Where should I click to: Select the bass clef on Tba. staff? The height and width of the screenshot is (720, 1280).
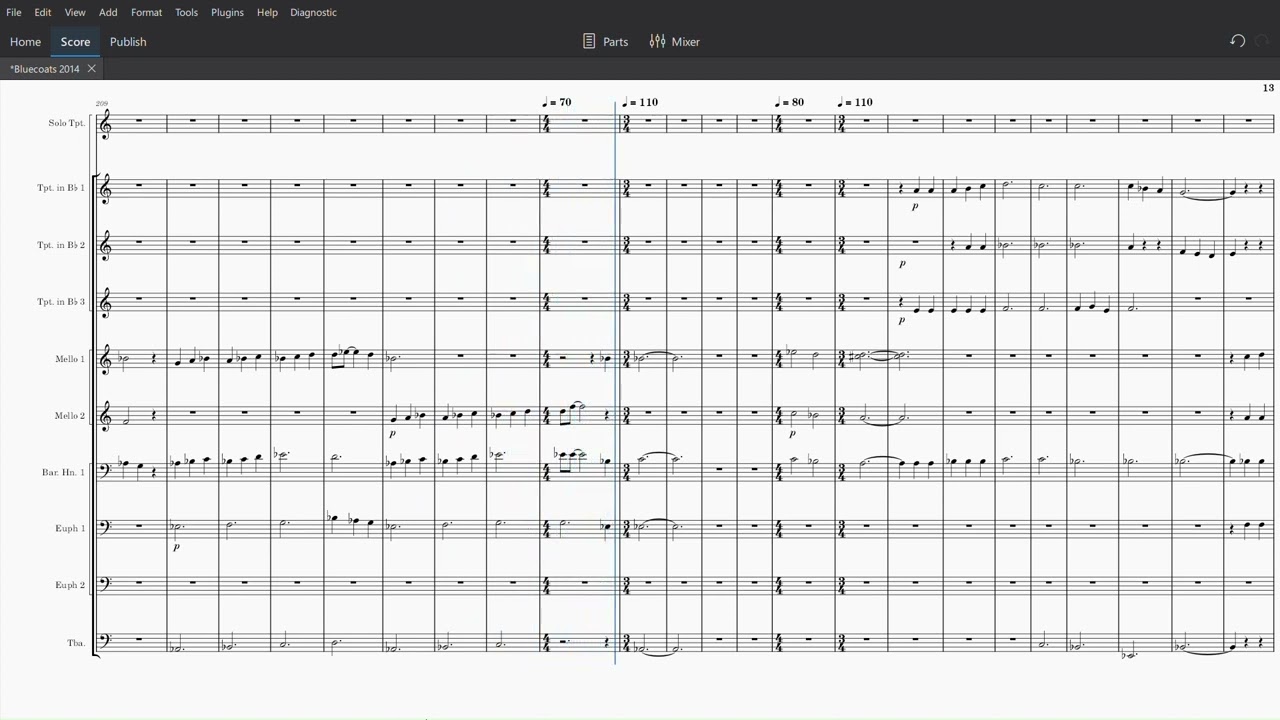coord(106,640)
